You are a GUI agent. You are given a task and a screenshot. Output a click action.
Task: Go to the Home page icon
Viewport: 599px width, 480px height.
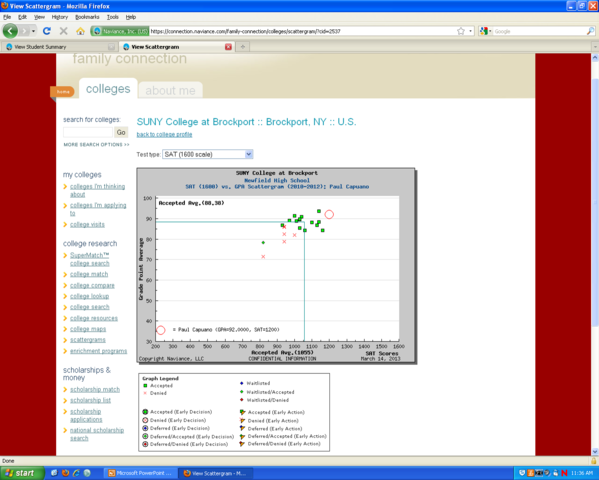point(80,31)
